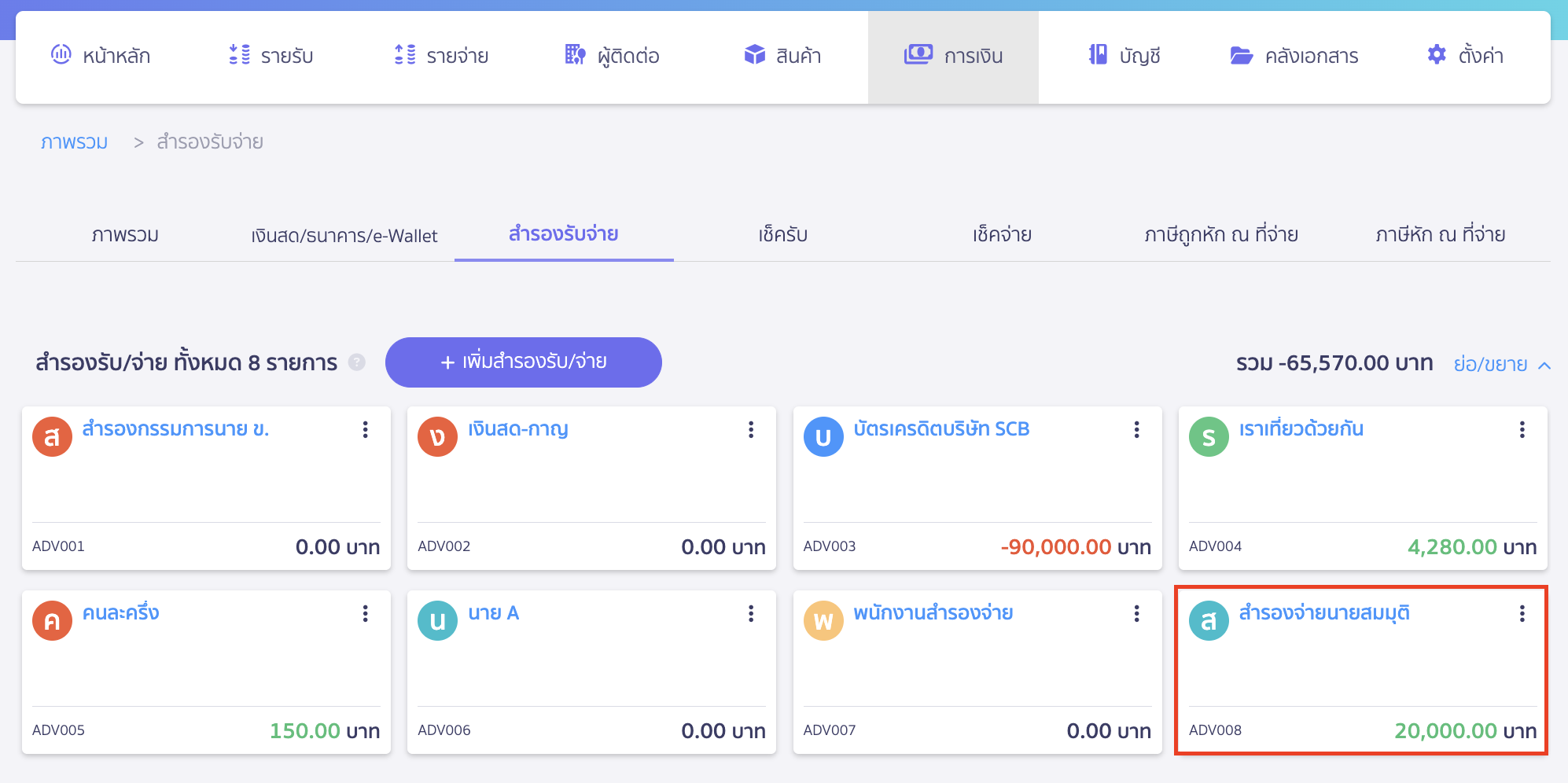Click the help tooltip icon beside สำรองรับ/จ่าย

tap(356, 362)
